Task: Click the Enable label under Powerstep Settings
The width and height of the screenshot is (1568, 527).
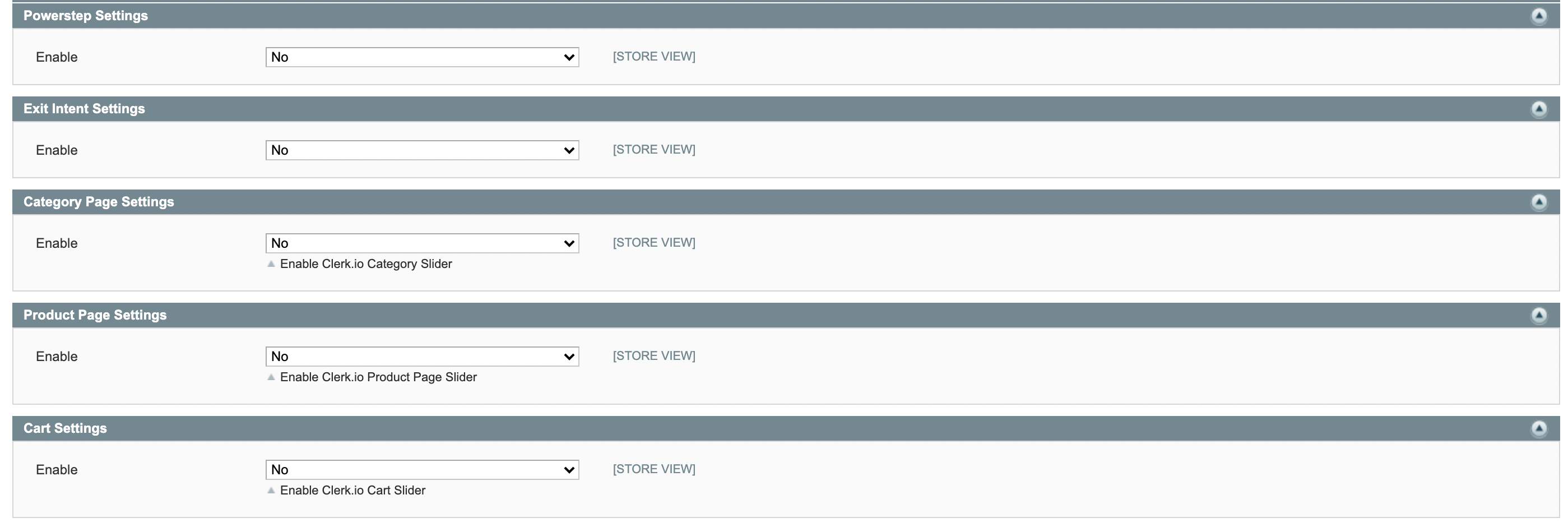Action: 57,57
